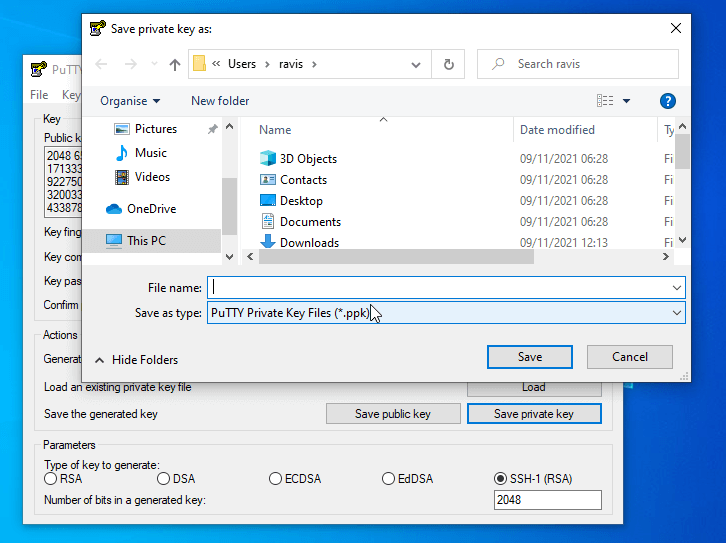
Task: Click Save private key in PuTTY window
Action: point(534,413)
